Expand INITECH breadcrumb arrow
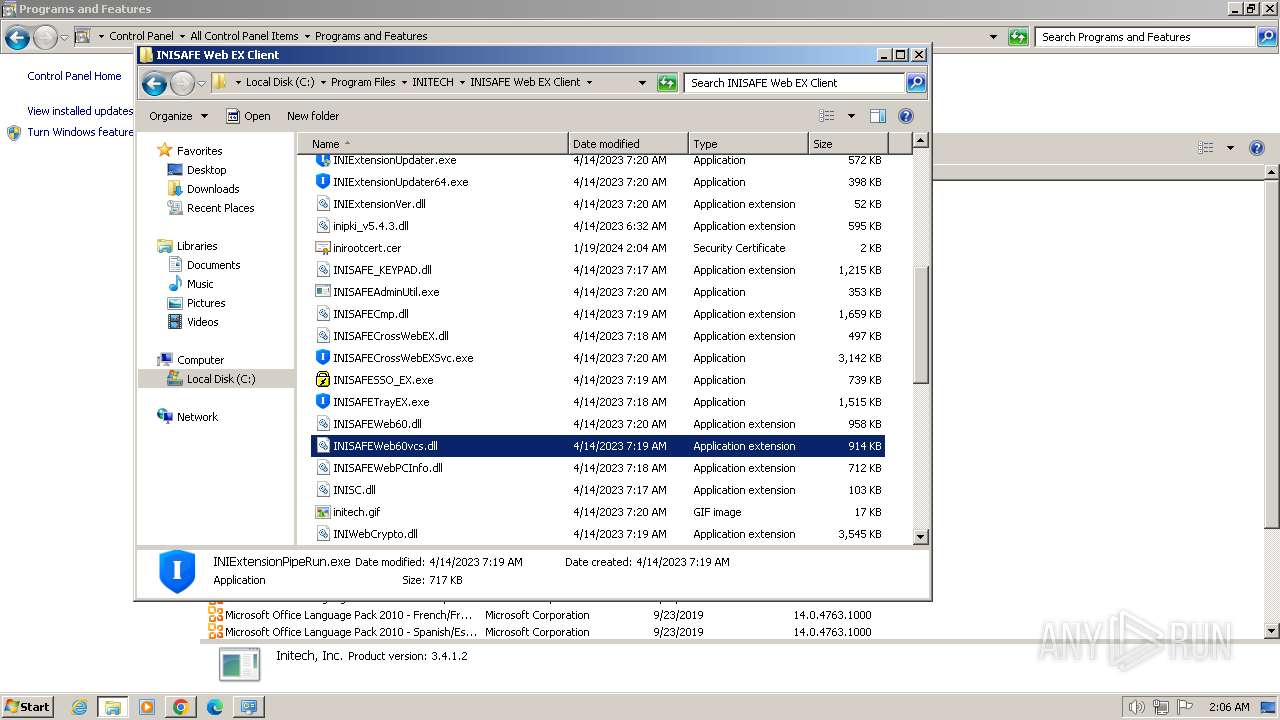1280x720 pixels. tap(461, 83)
